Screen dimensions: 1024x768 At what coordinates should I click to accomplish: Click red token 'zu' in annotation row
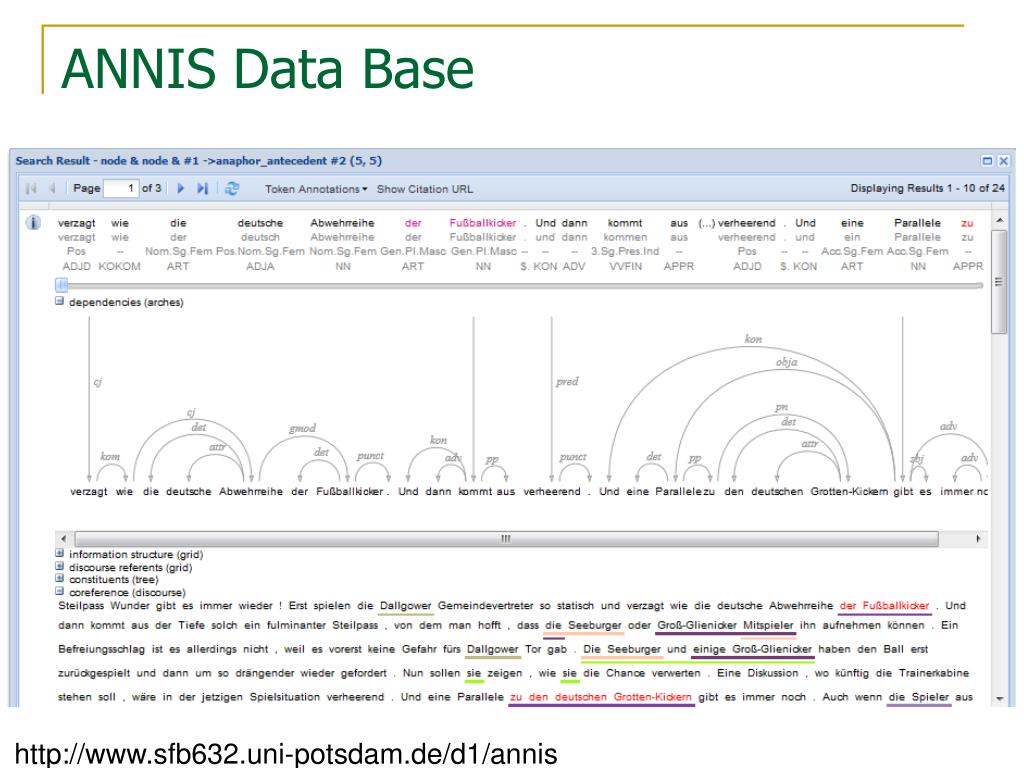pos(967,223)
